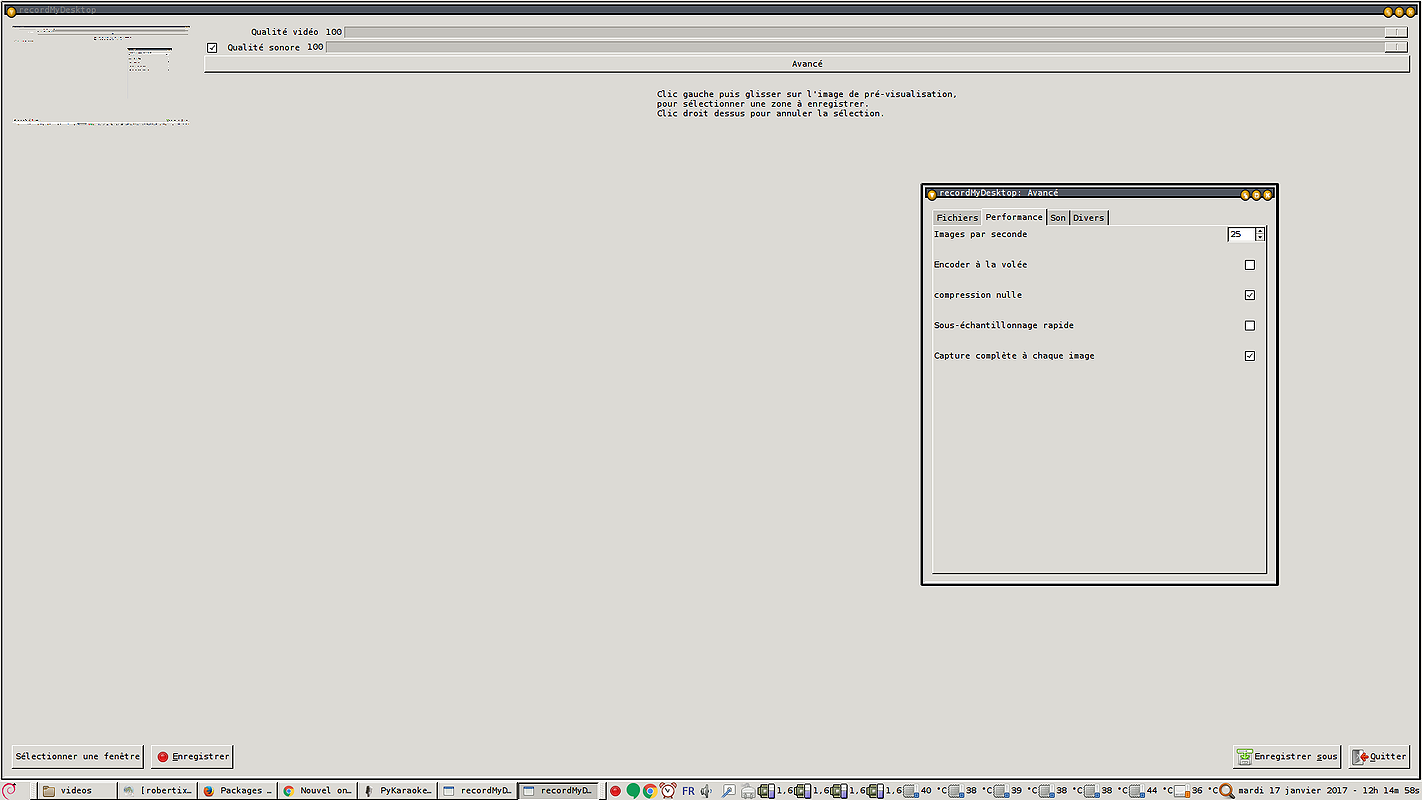Click the 36 °C temperature sensor icon

pos(1182,791)
